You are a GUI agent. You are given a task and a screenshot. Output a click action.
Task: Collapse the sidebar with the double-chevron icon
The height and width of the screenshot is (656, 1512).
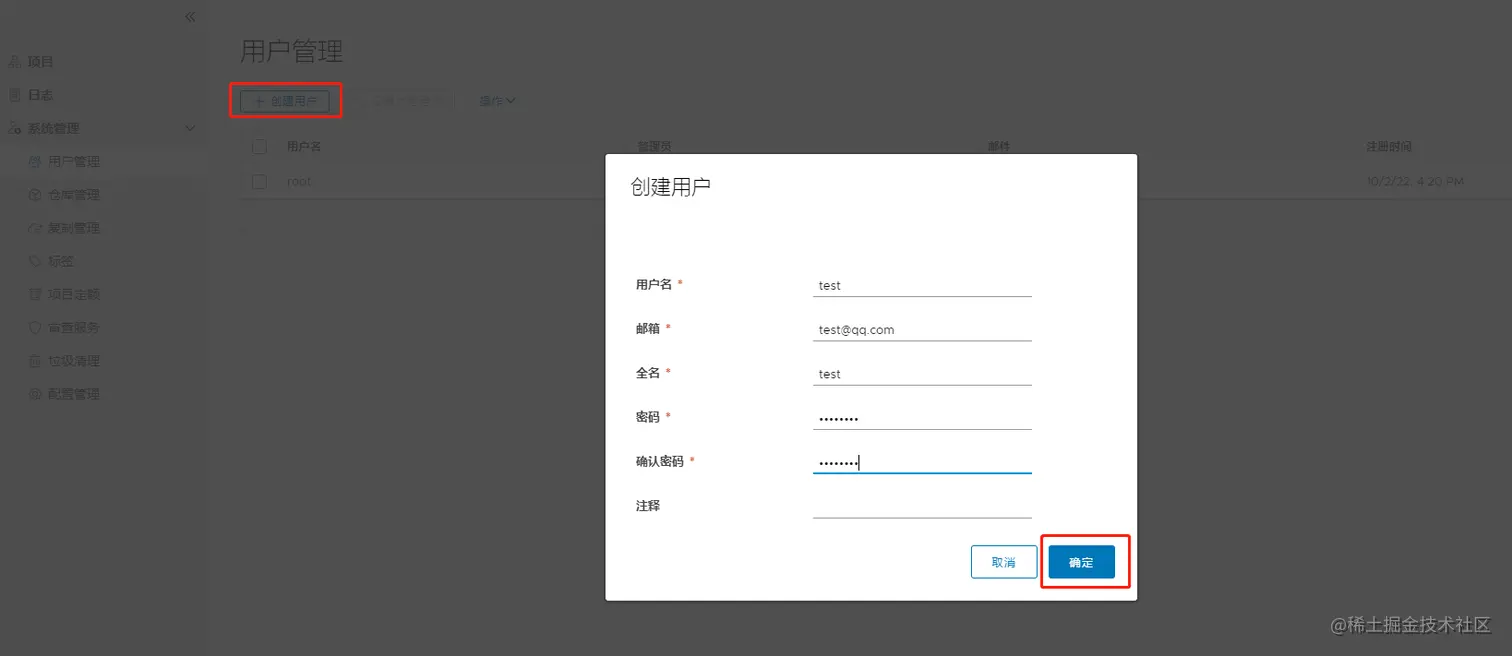[190, 17]
